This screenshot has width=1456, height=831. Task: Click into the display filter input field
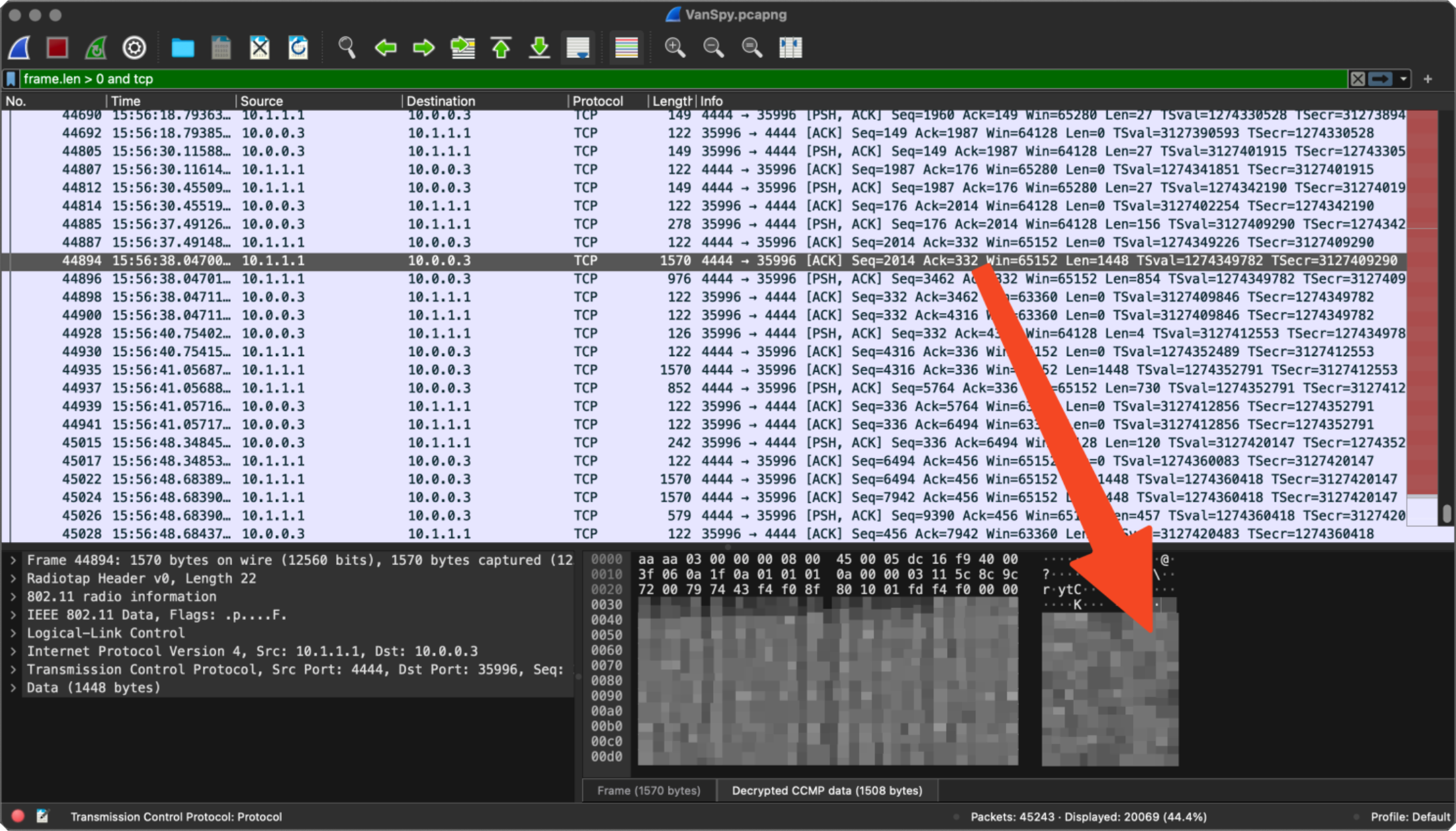pos(683,79)
